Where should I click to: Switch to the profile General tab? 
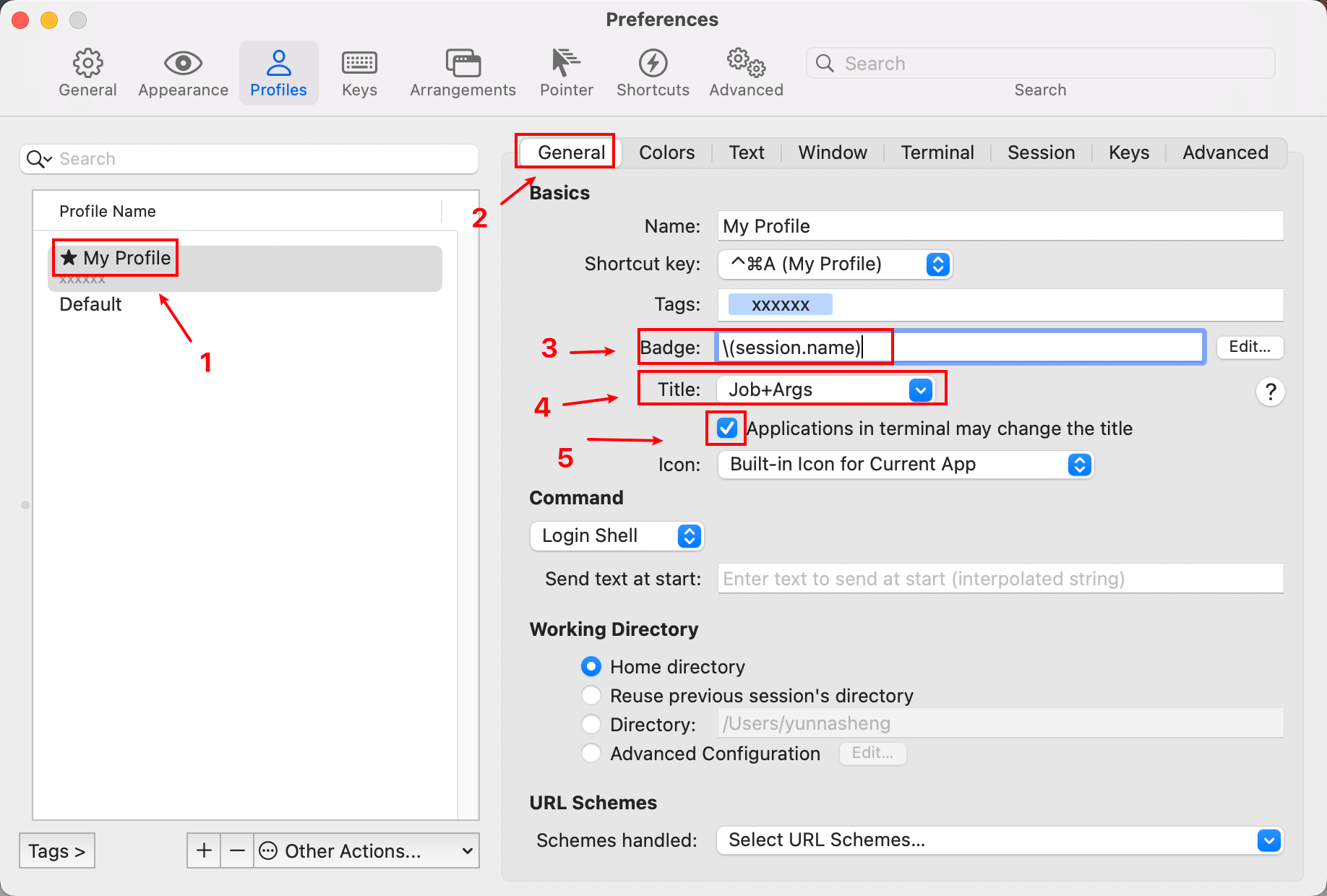pos(571,152)
